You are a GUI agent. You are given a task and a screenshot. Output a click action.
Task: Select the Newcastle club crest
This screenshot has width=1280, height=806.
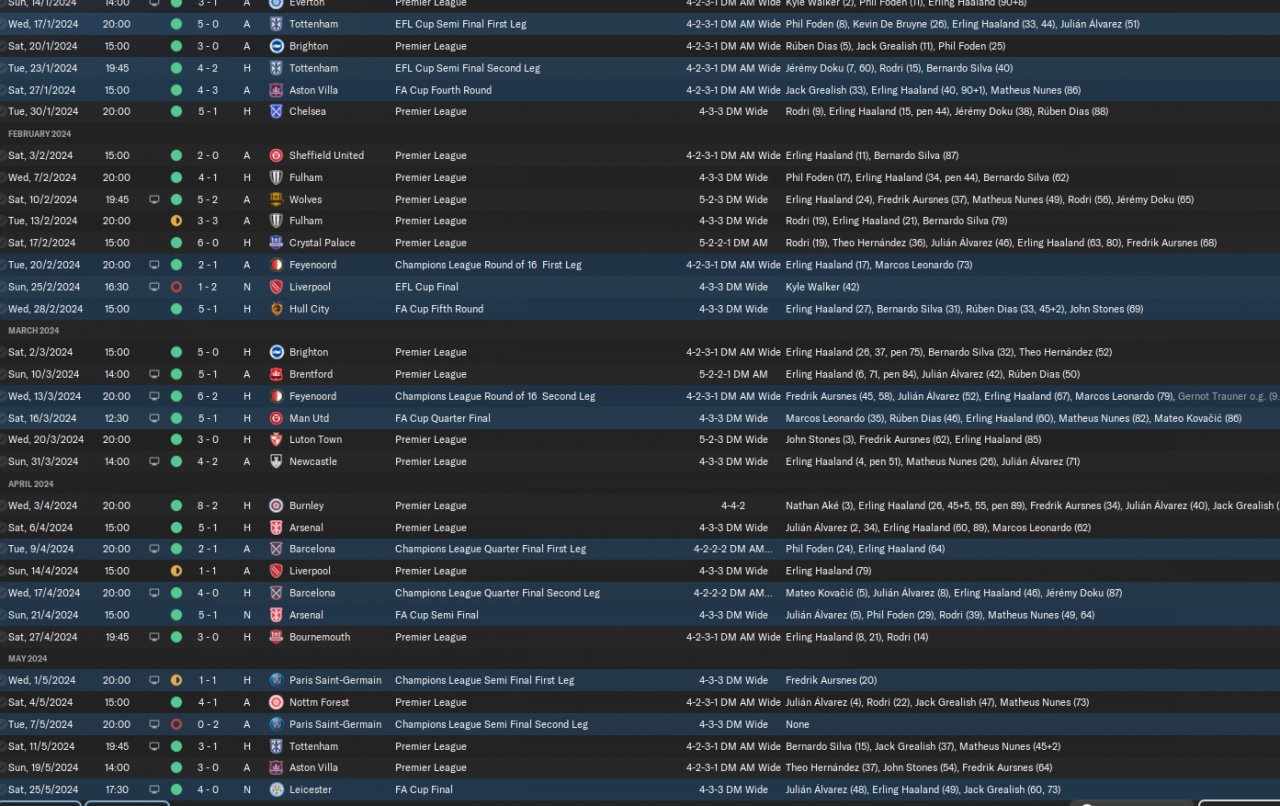pos(276,461)
